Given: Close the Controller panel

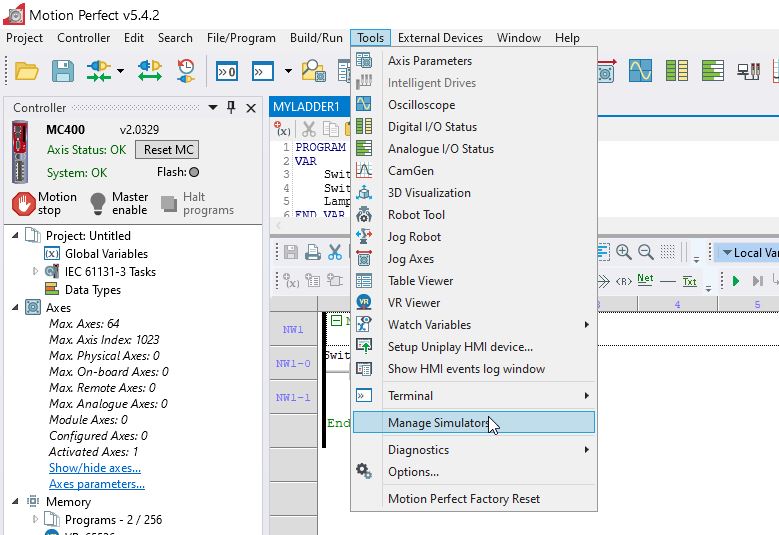Looking at the screenshot, I should (251, 108).
